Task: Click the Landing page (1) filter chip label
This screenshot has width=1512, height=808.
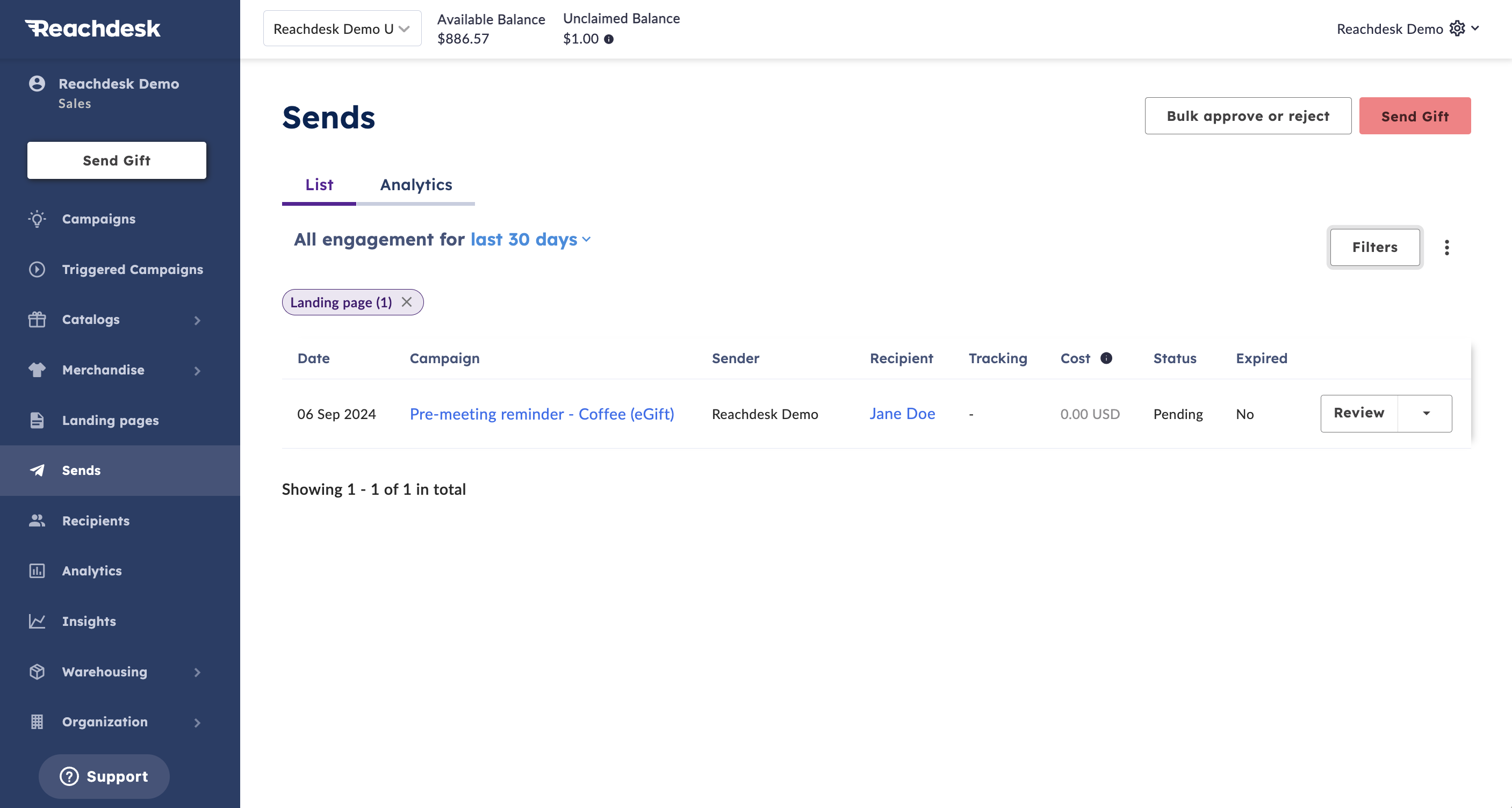Action: [x=341, y=302]
